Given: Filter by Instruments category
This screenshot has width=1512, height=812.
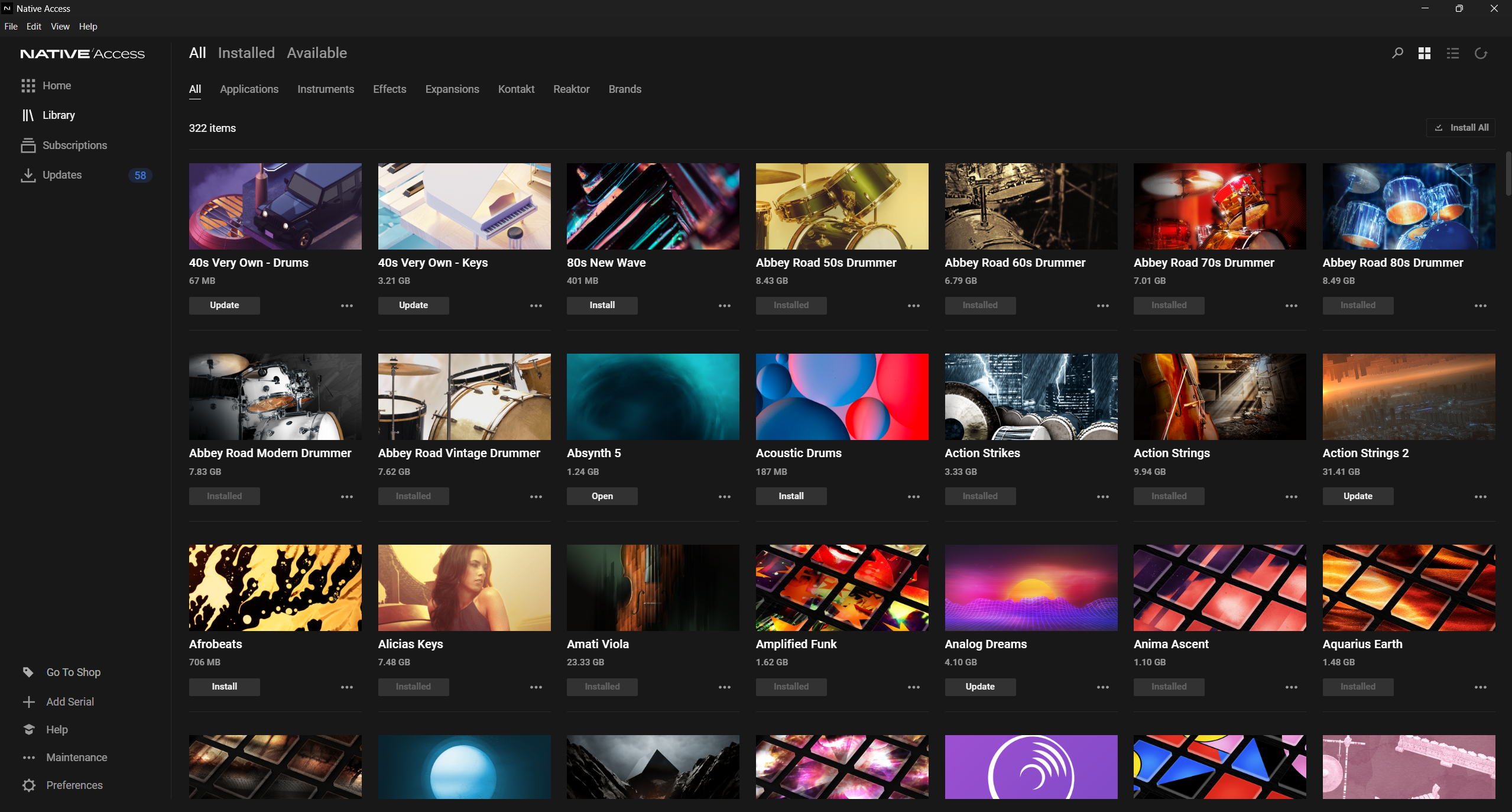Looking at the screenshot, I should 326,89.
